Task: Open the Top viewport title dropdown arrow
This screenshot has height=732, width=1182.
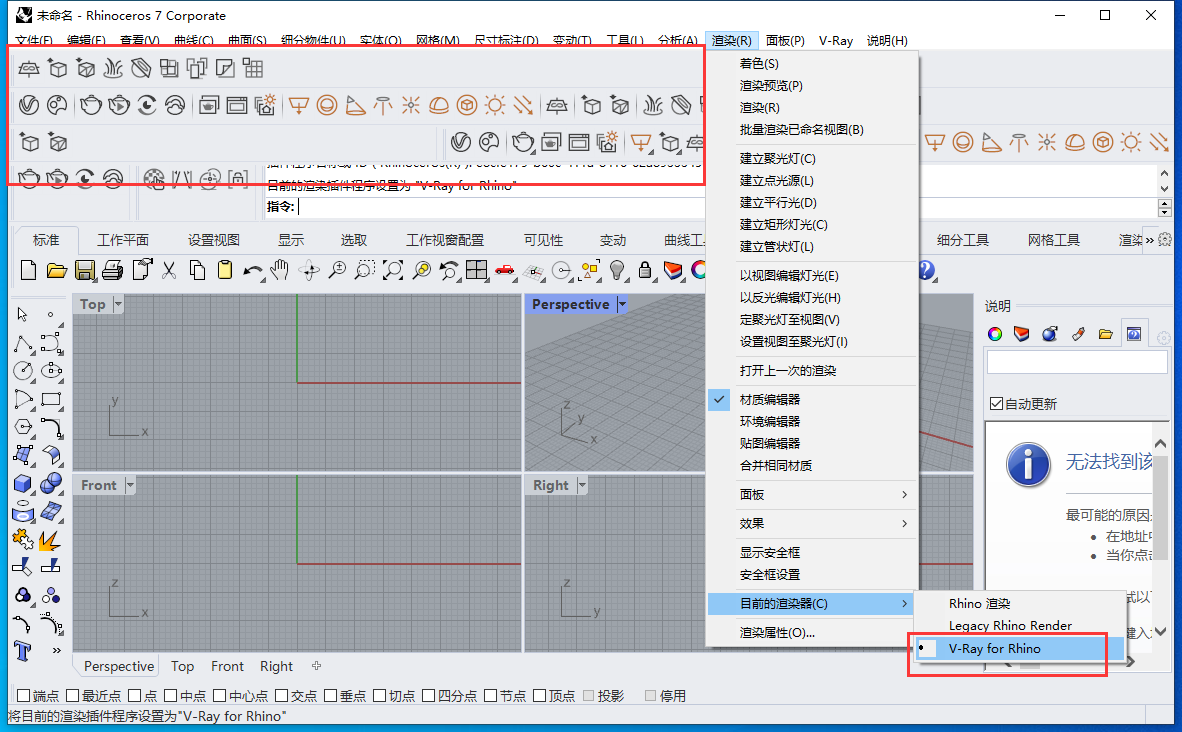Action: 118,304
